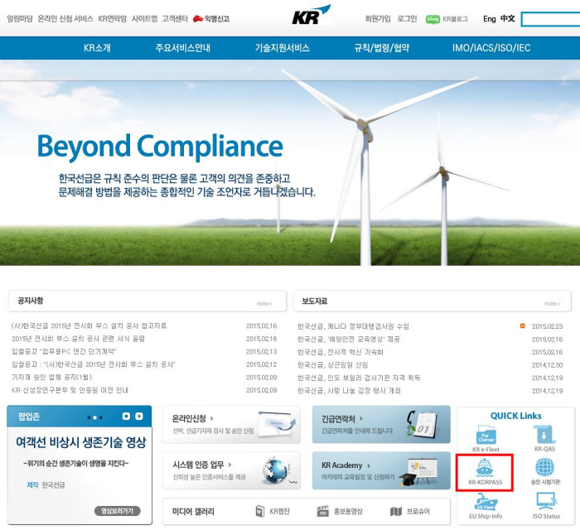Open the KR e-Fleet quick link icon
The image size is (580, 530).
[x=486, y=435]
